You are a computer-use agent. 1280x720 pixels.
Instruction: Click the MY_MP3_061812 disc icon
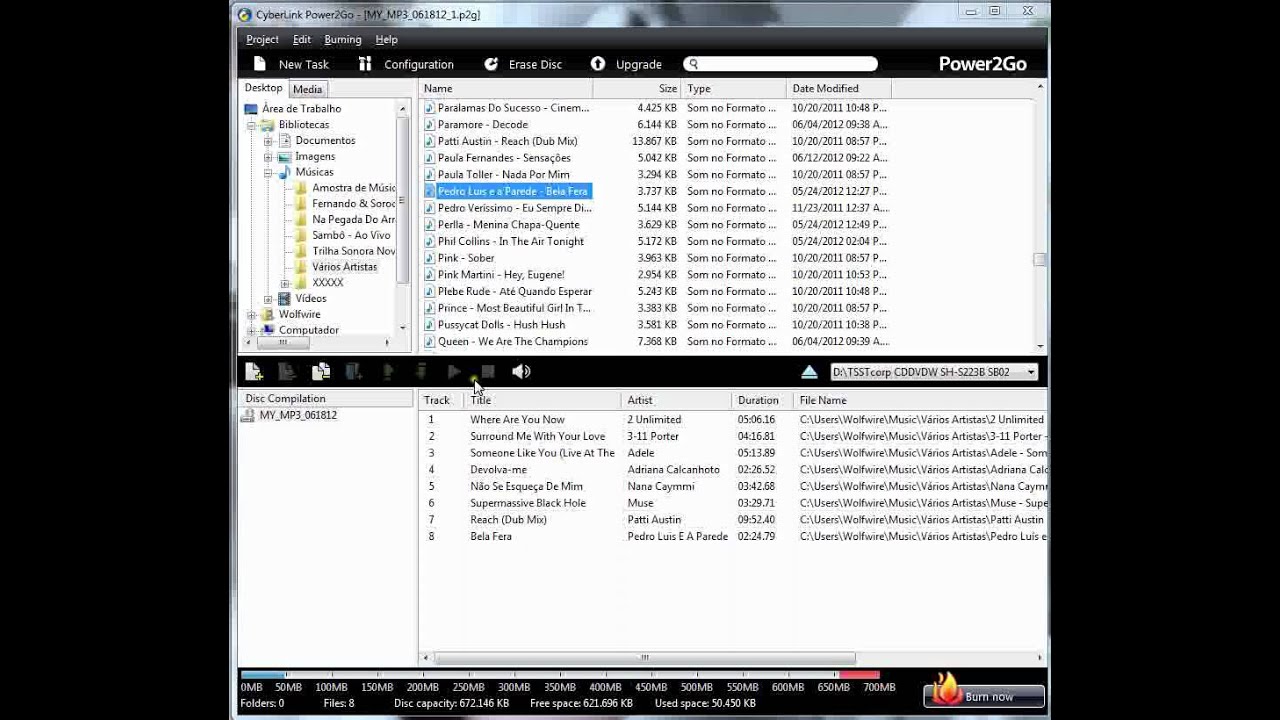point(248,415)
